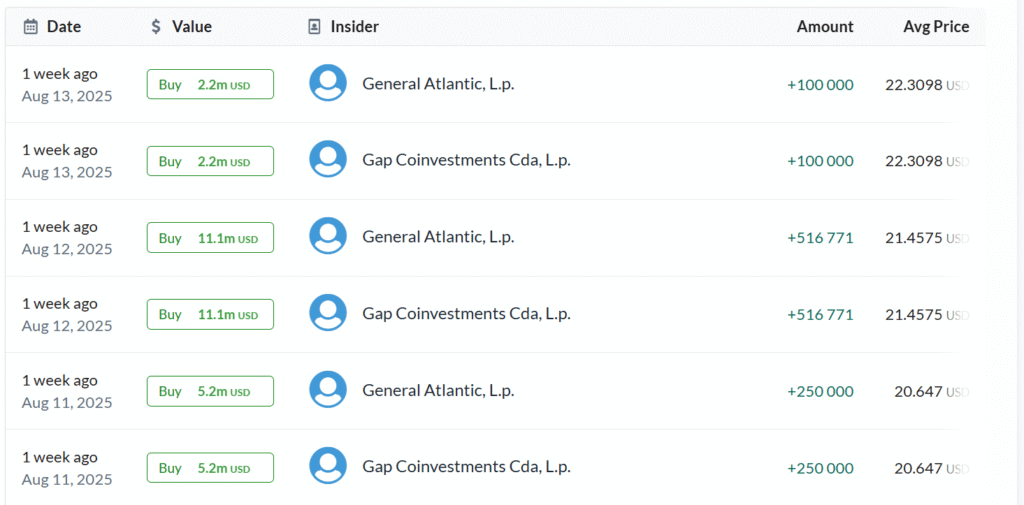Click Buy 11.1m badge for Gap Coinvestments
This screenshot has height=505, width=1024.
click(210, 315)
